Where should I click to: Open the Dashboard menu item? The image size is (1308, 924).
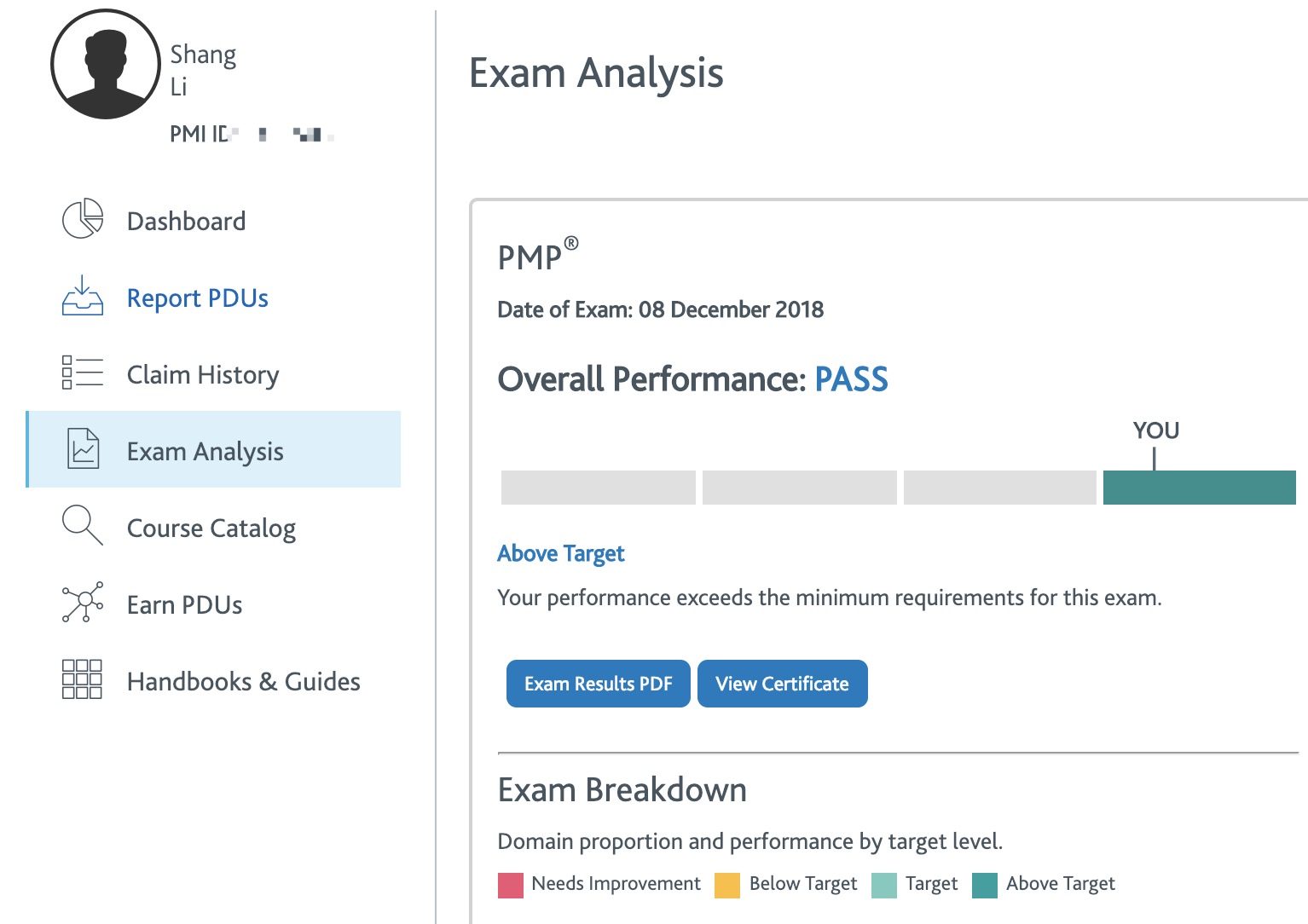tap(186, 222)
